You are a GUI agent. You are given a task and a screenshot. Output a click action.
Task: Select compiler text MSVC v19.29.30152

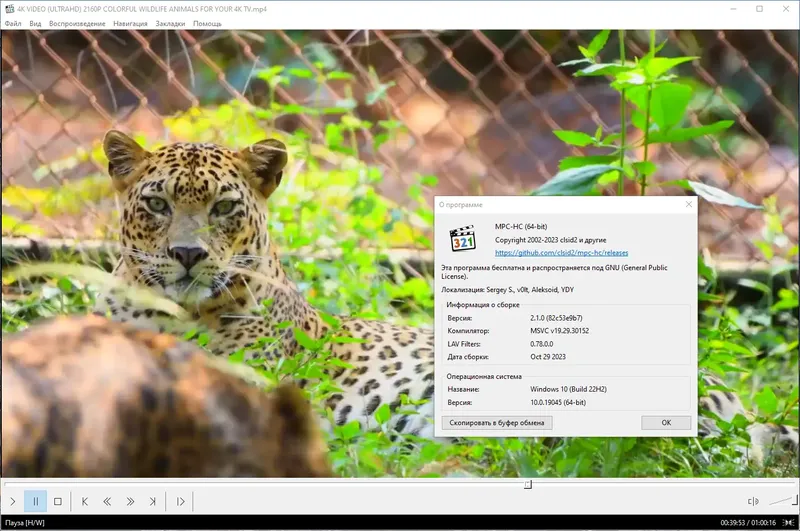pos(559,331)
